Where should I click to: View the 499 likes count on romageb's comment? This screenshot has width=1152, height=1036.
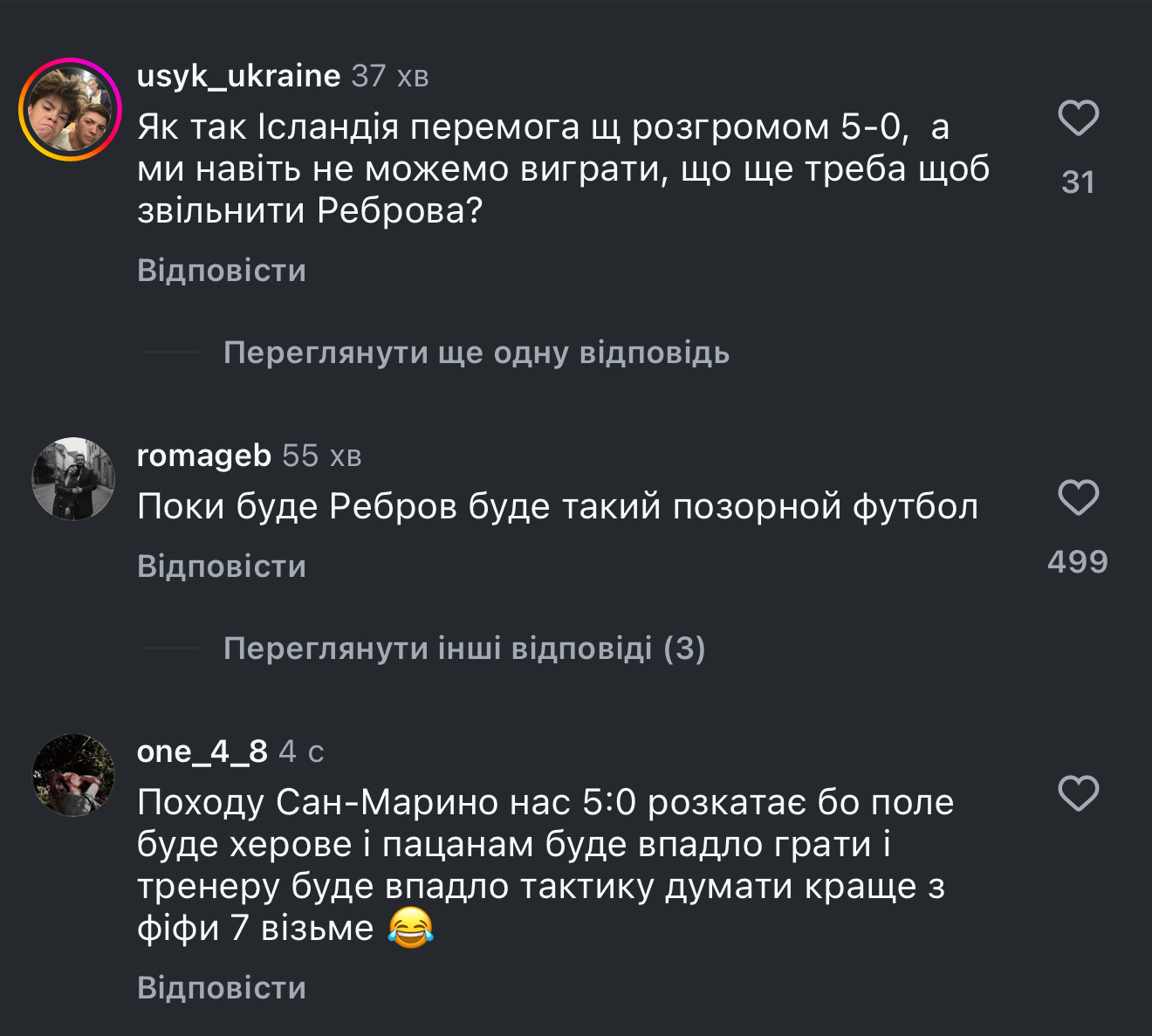pyautogui.click(x=1078, y=561)
